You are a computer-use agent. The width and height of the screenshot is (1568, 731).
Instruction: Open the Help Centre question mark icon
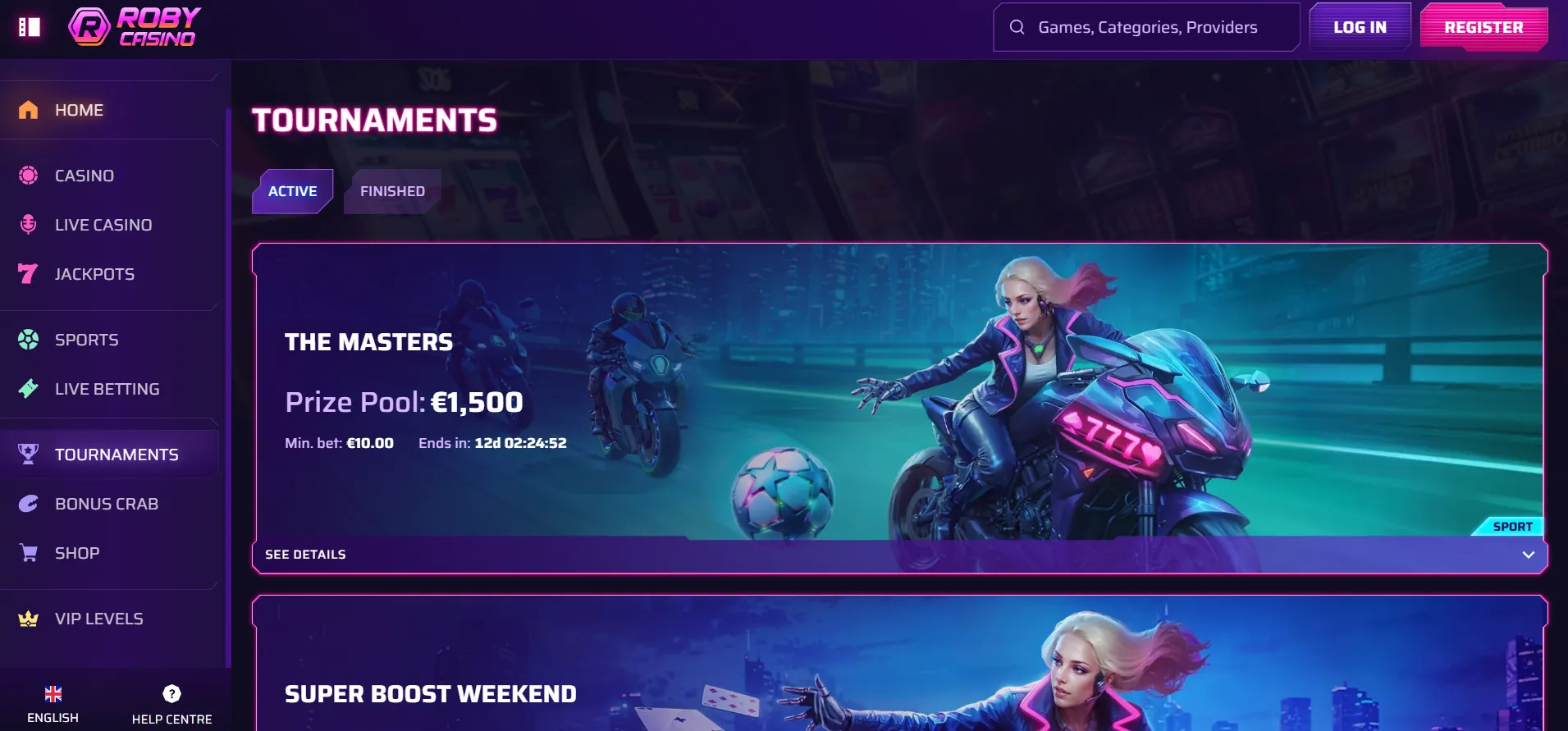(171, 694)
